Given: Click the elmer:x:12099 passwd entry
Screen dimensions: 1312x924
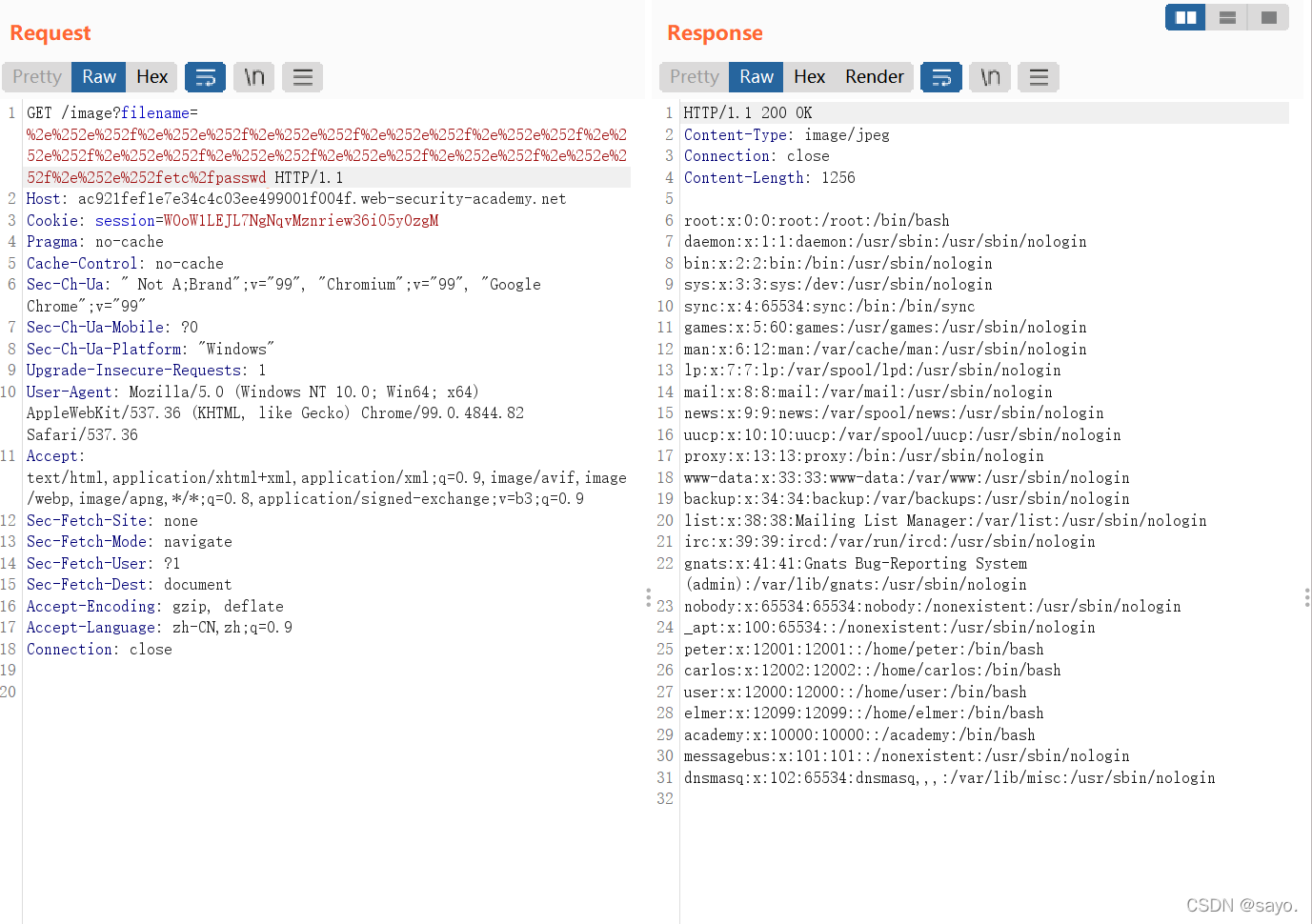Looking at the screenshot, I should (x=863, y=713).
